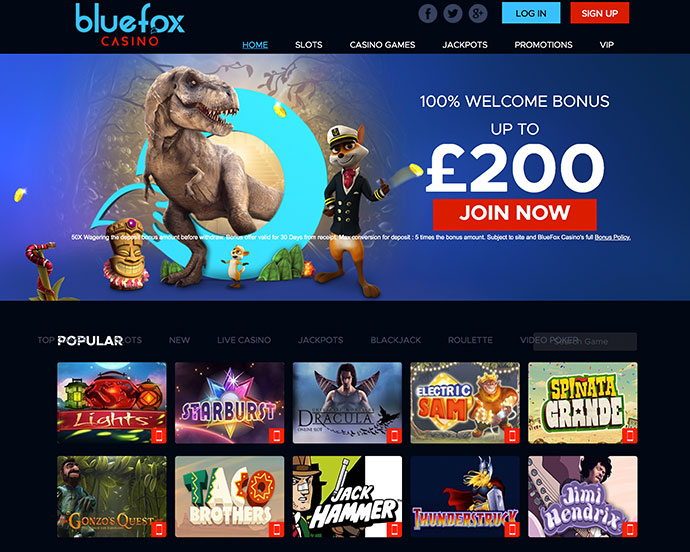Click the mobile icon on Dracula tile

[x=394, y=436]
